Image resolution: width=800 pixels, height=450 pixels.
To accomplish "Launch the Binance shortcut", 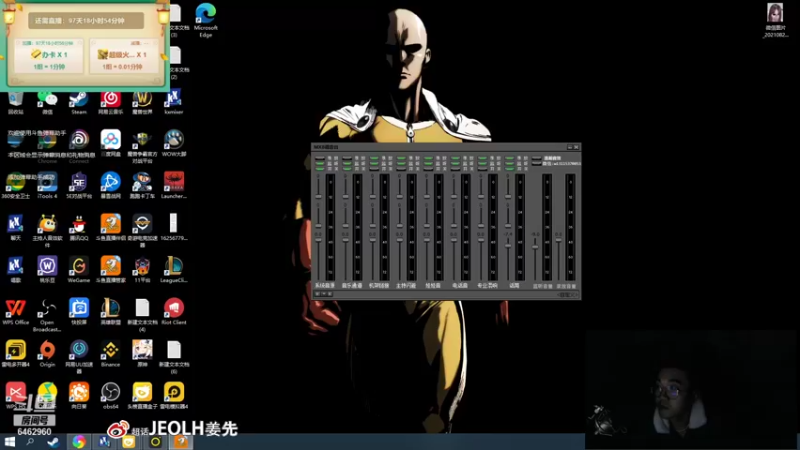I will [110, 354].
